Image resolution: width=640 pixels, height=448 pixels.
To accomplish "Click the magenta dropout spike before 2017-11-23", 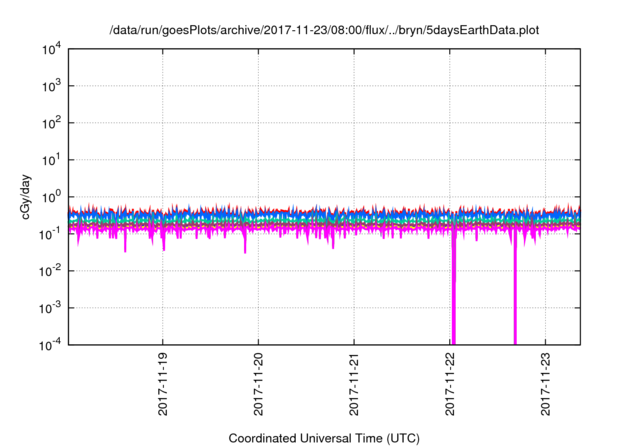I will pos(515,290).
